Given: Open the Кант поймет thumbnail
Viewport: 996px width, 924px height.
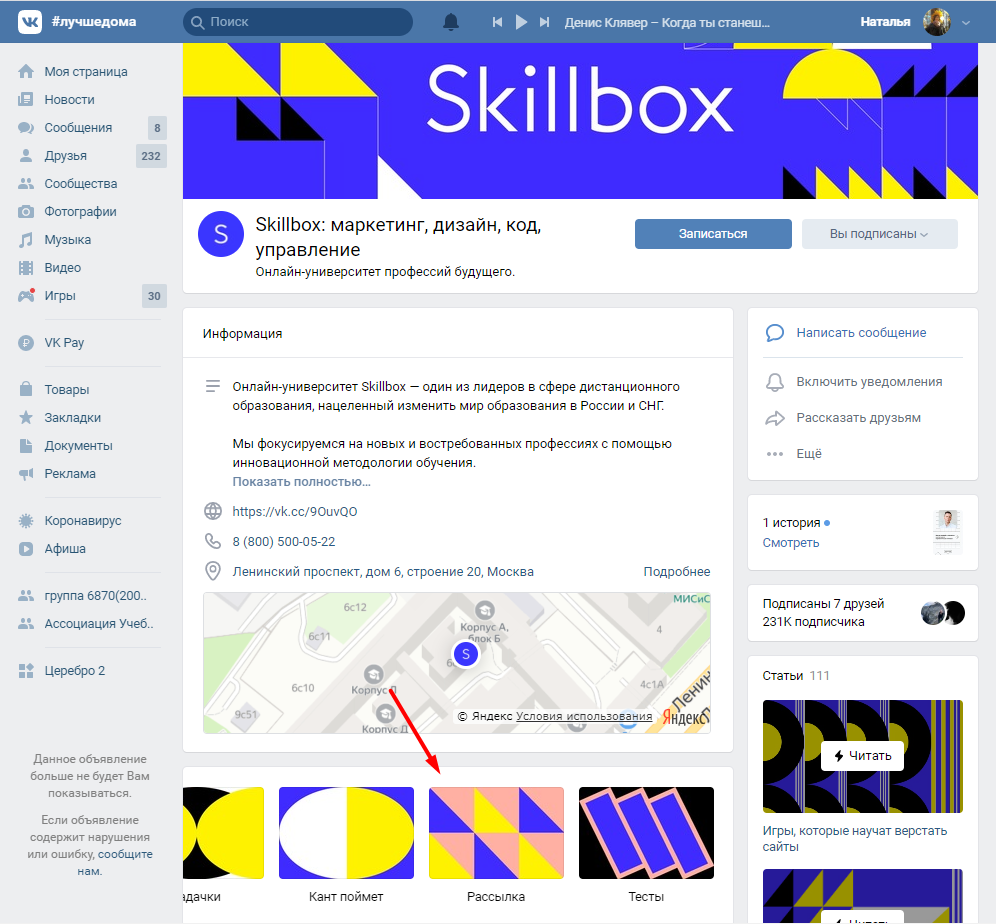Looking at the screenshot, I should [x=346, y=833].
